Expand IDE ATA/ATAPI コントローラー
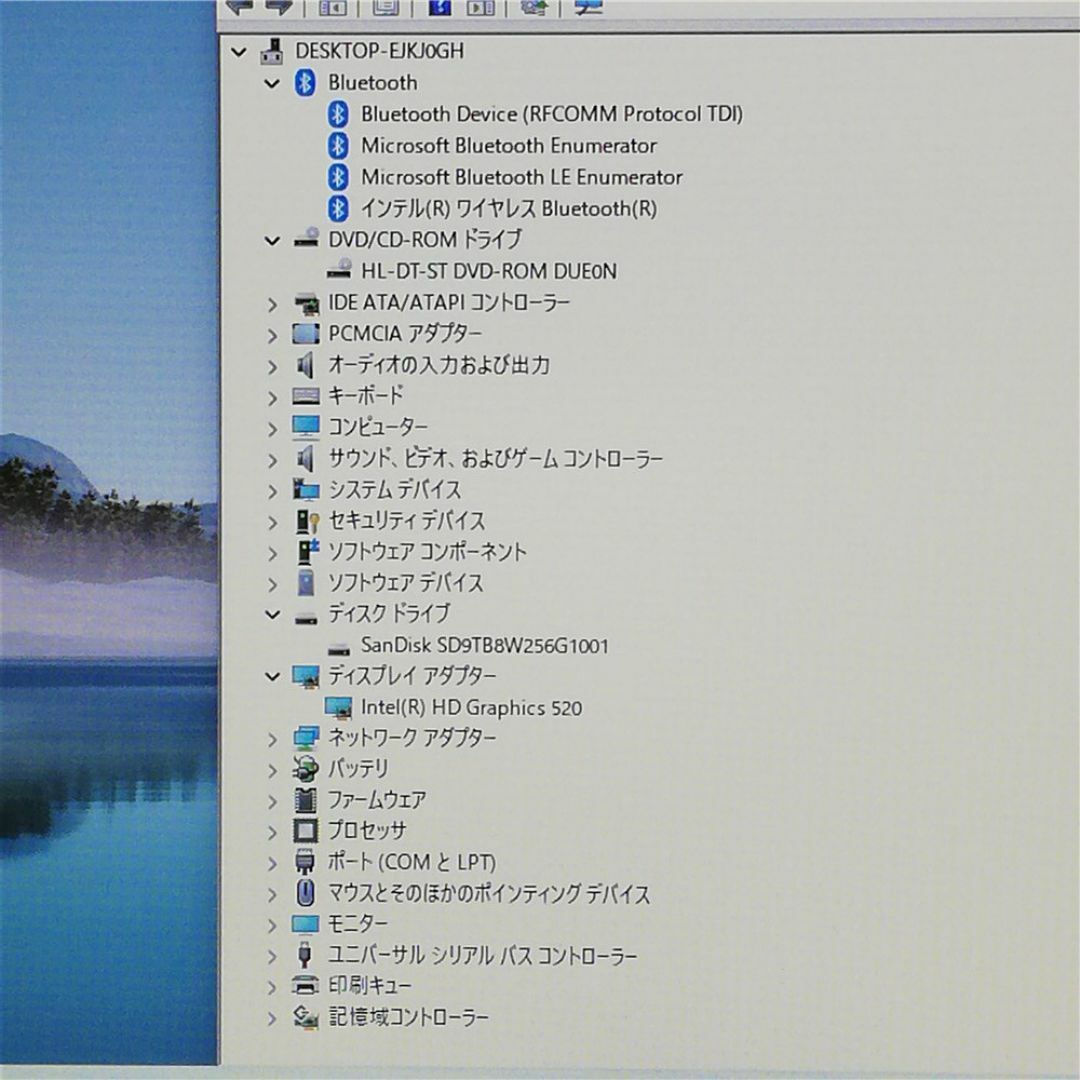 click(x=272, y=304)
